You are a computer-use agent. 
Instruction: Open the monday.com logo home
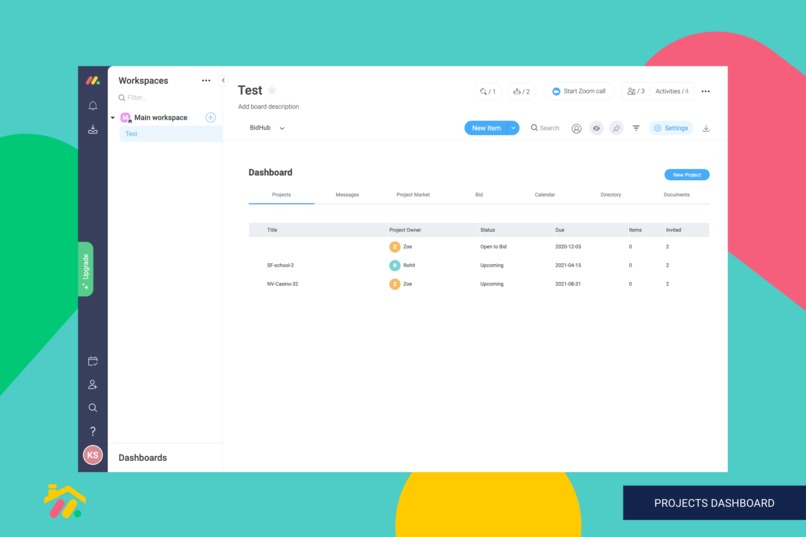(x=93, y=81)
